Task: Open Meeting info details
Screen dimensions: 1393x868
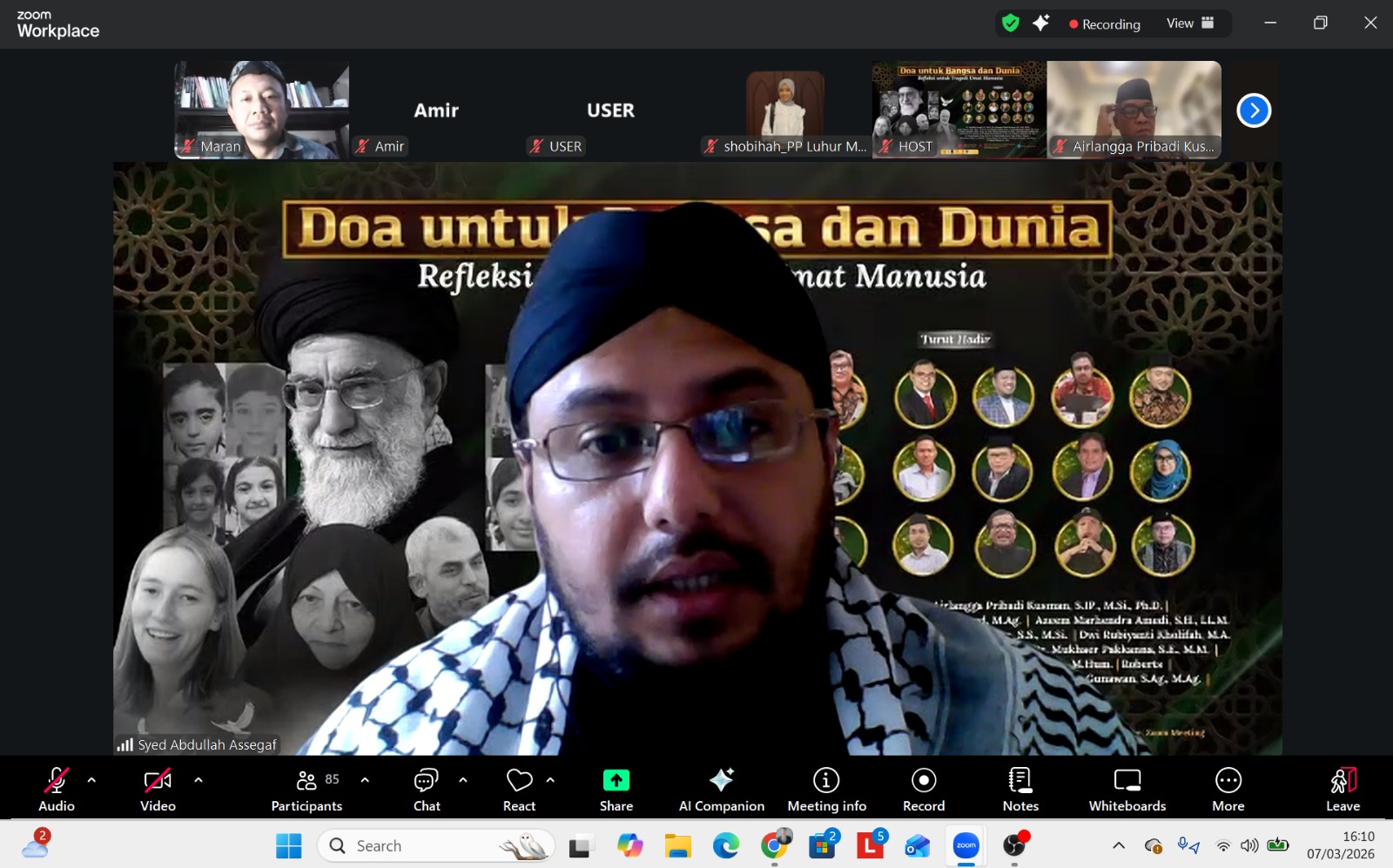Action: point(826,789)
